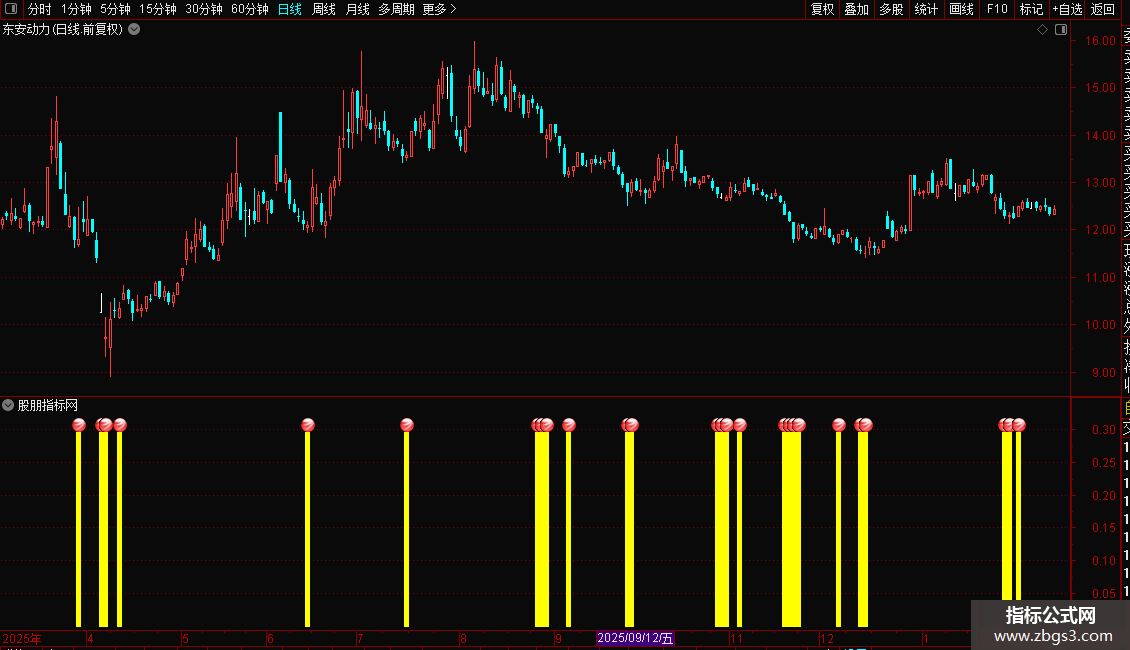
Task: Collapse the 股朋指标网 indicator dropdown
Action: tap(8, 405)
